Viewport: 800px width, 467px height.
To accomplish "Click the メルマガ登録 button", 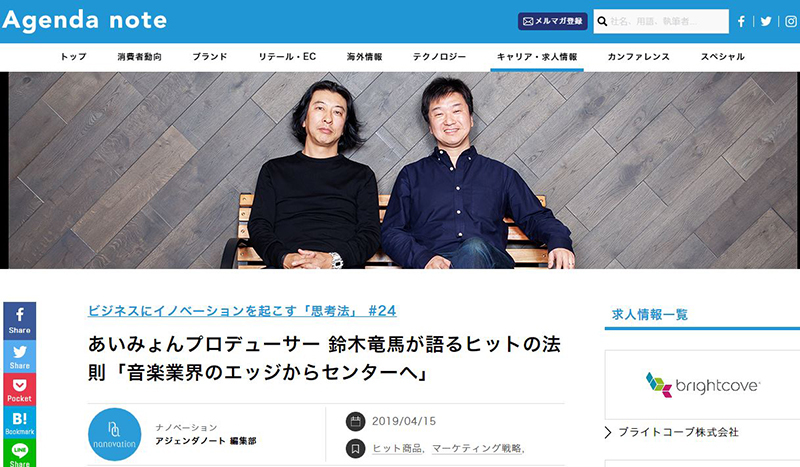I will (x=553, y=21).
